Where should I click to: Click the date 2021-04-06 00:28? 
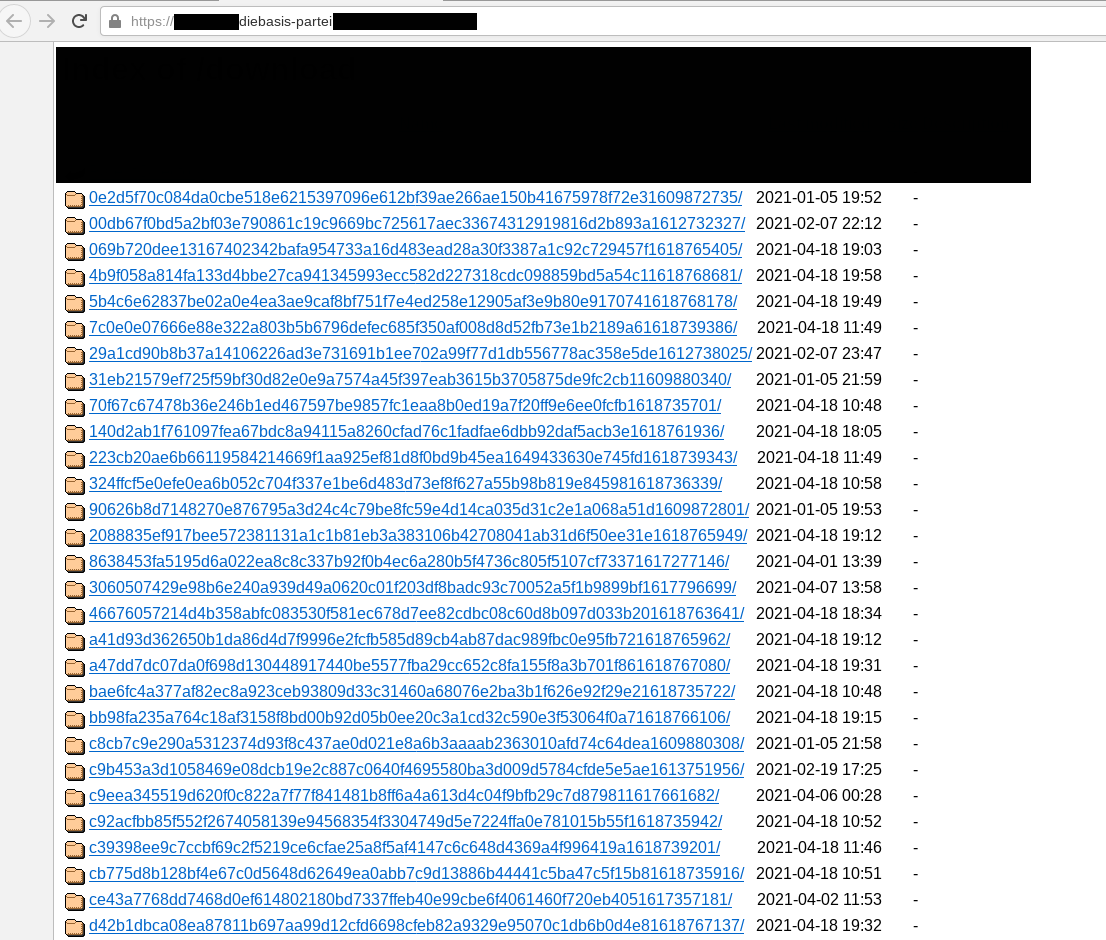coord(819,796)
